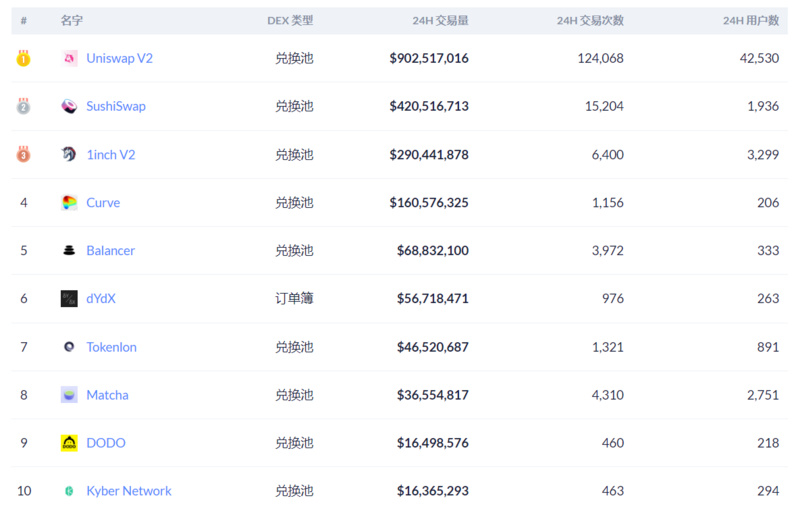Click the 976 trade count in dYdX row

tap(613, 299)
